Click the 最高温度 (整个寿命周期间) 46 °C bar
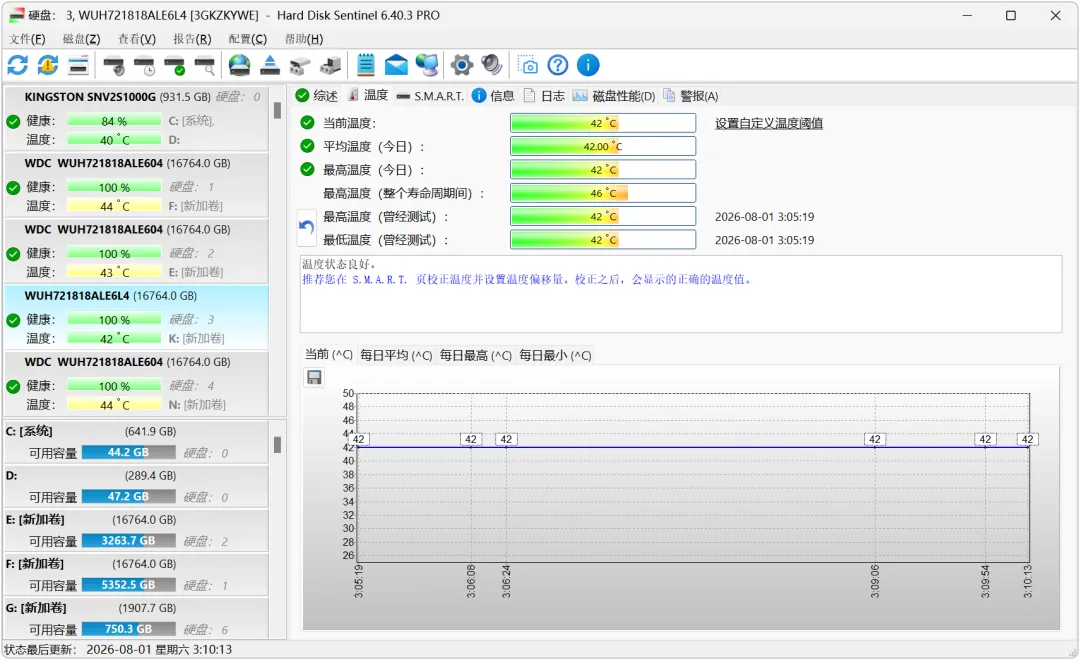Screen dimensions: 1080x660 point(603,194)
